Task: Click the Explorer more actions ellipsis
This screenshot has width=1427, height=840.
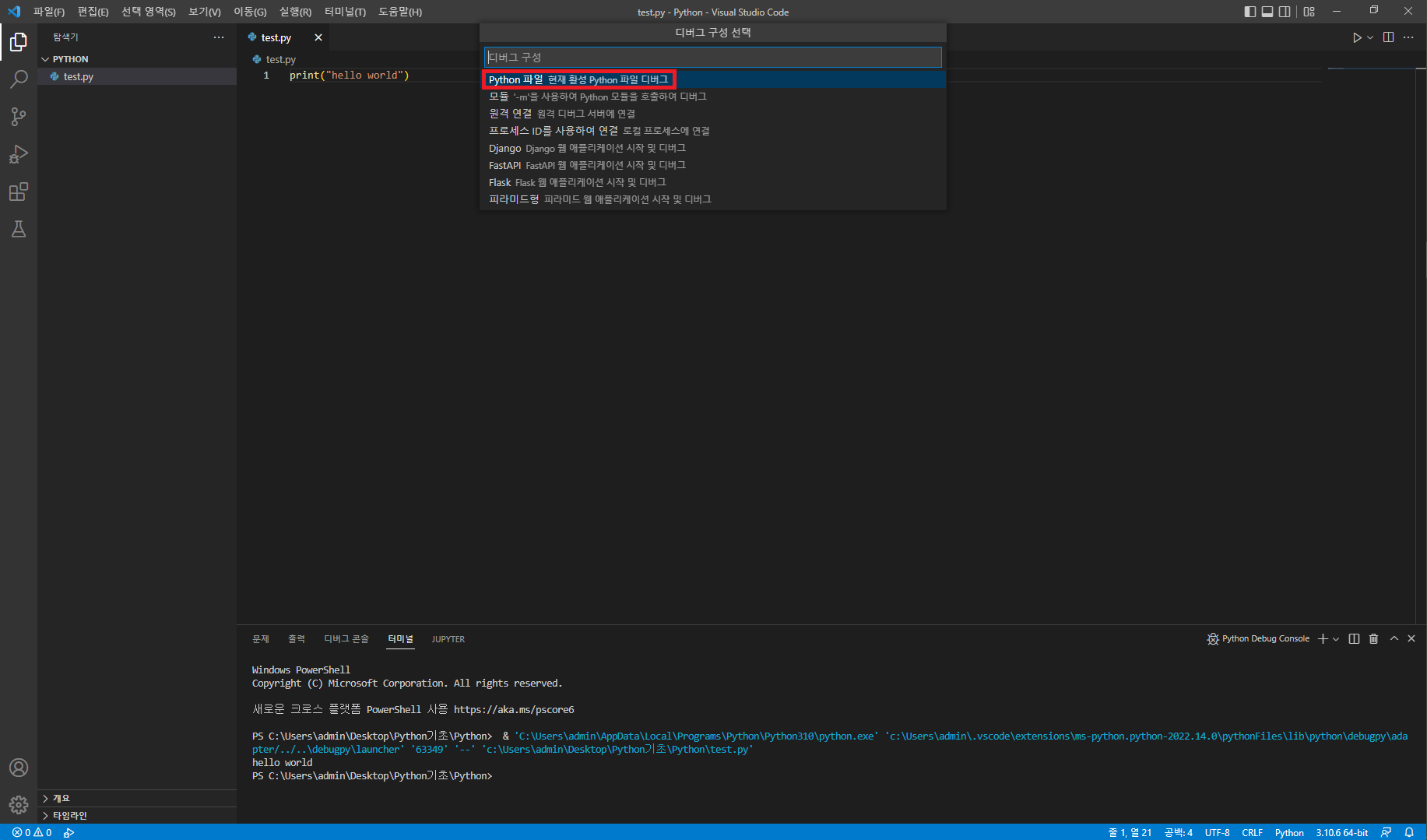Action: point(219,37)
